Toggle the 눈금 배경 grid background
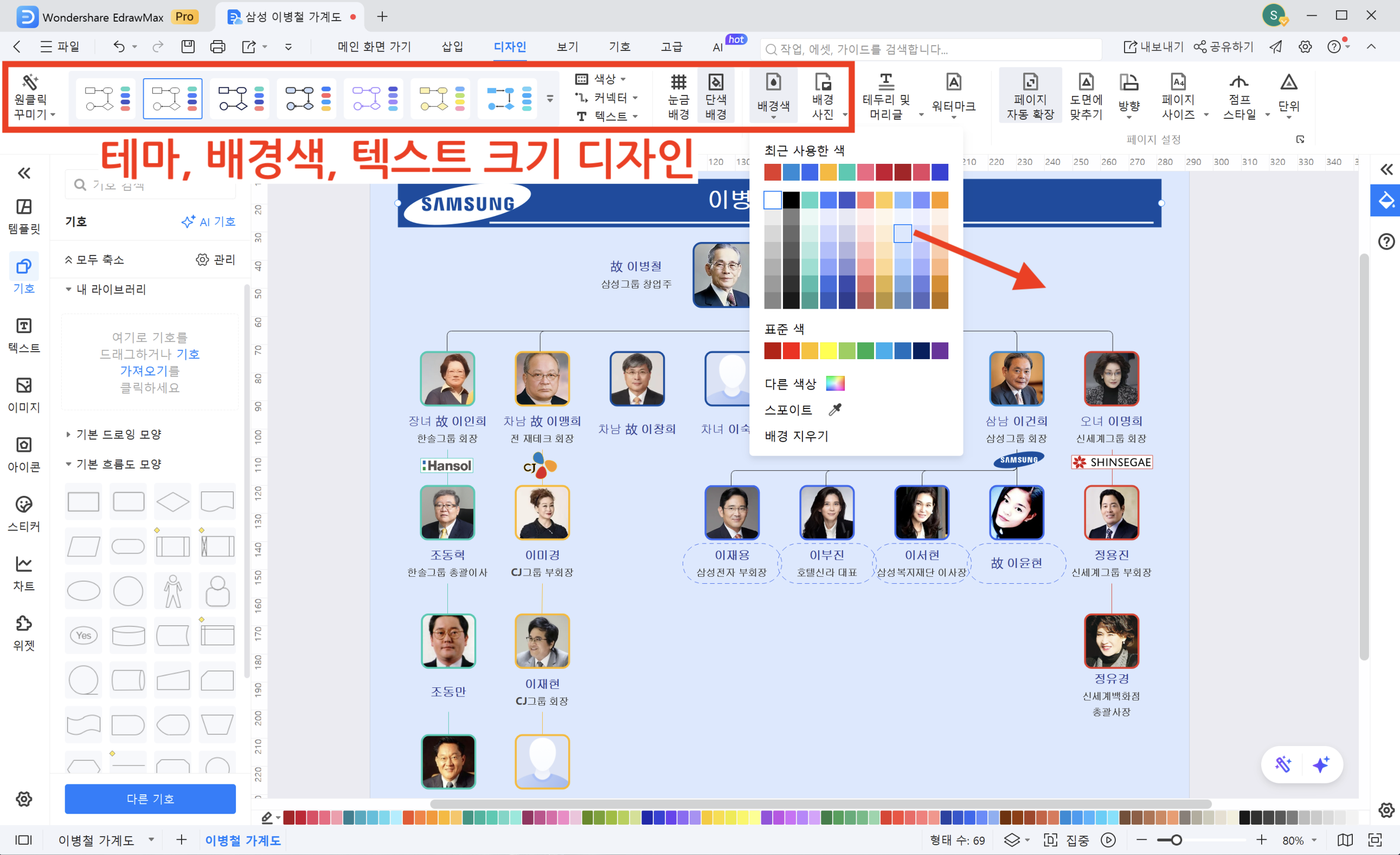The height and width of the screenshot is (855, 1400). coord(678,95)
